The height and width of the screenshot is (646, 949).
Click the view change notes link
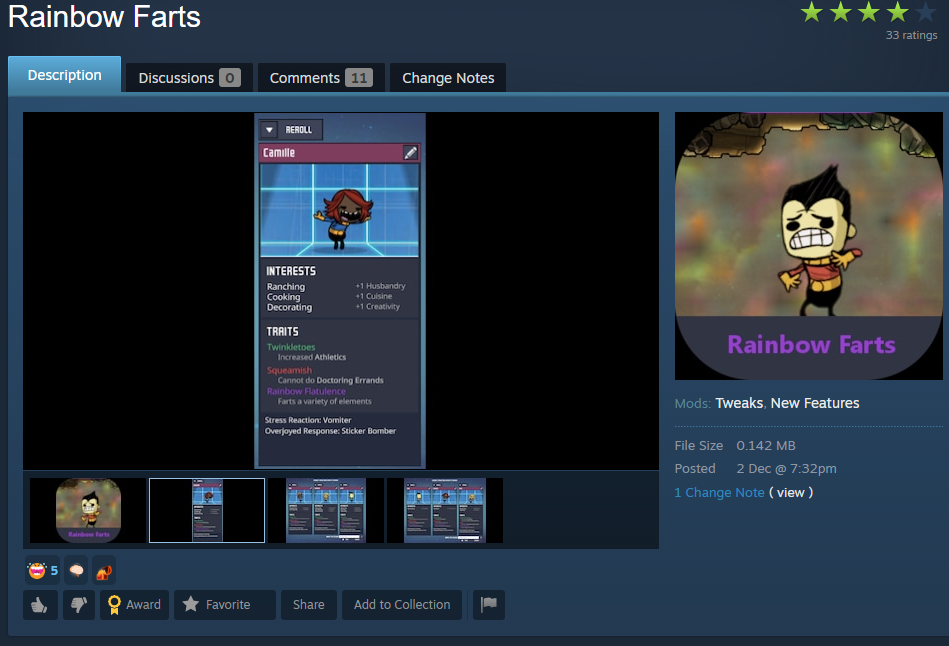(790, 493)
